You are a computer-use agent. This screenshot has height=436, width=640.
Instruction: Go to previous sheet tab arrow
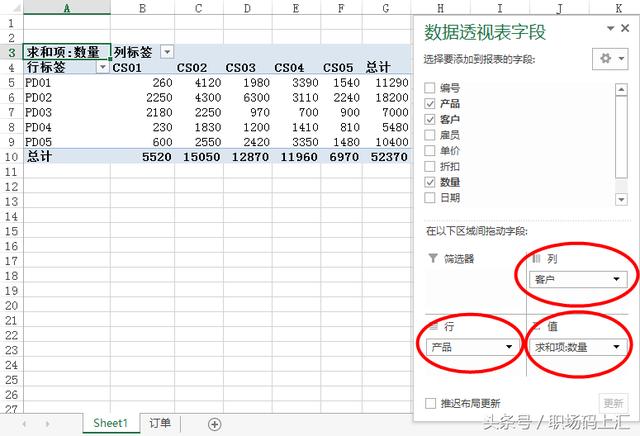(24, 424)
